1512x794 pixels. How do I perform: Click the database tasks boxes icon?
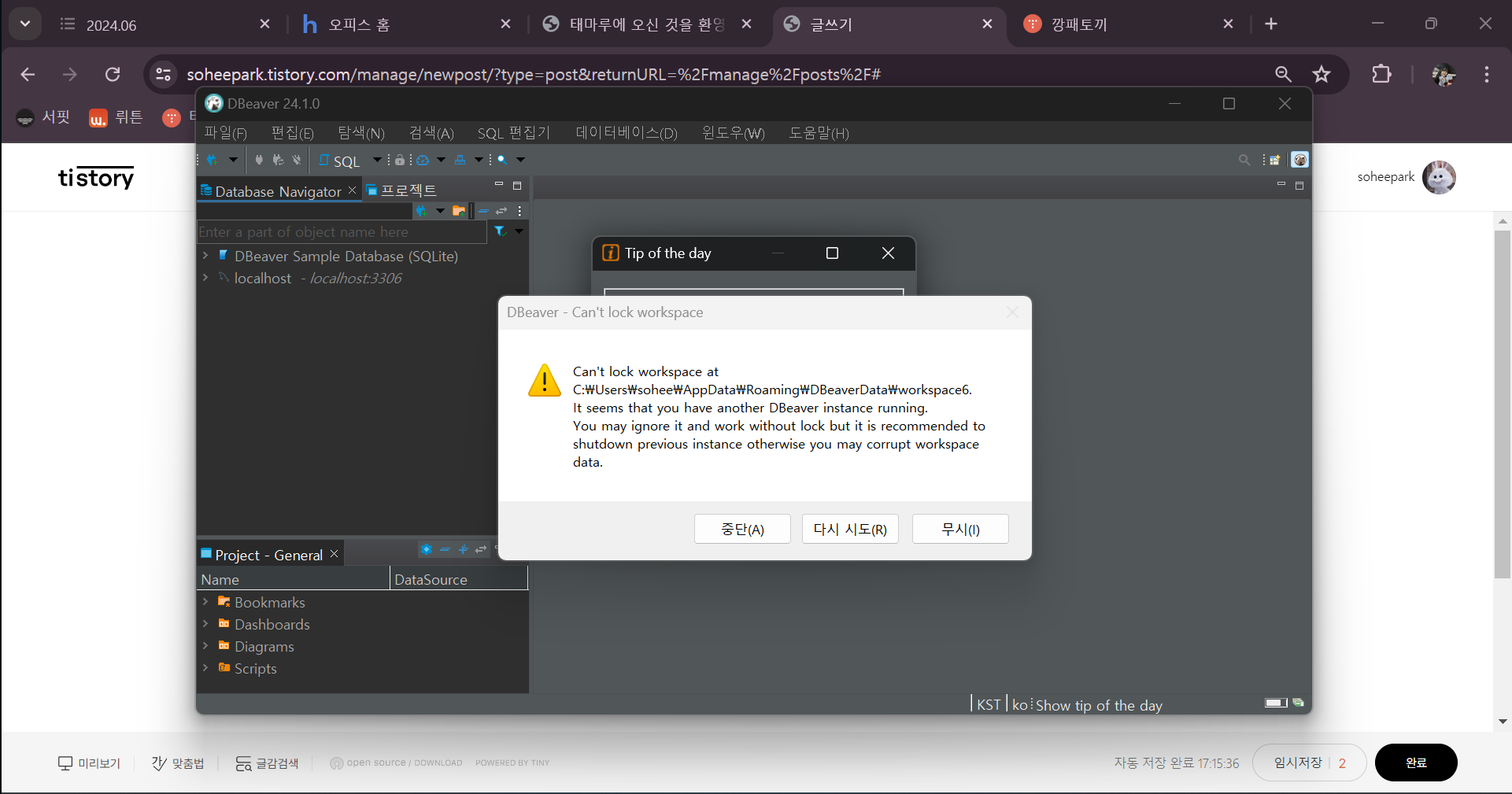460,160
